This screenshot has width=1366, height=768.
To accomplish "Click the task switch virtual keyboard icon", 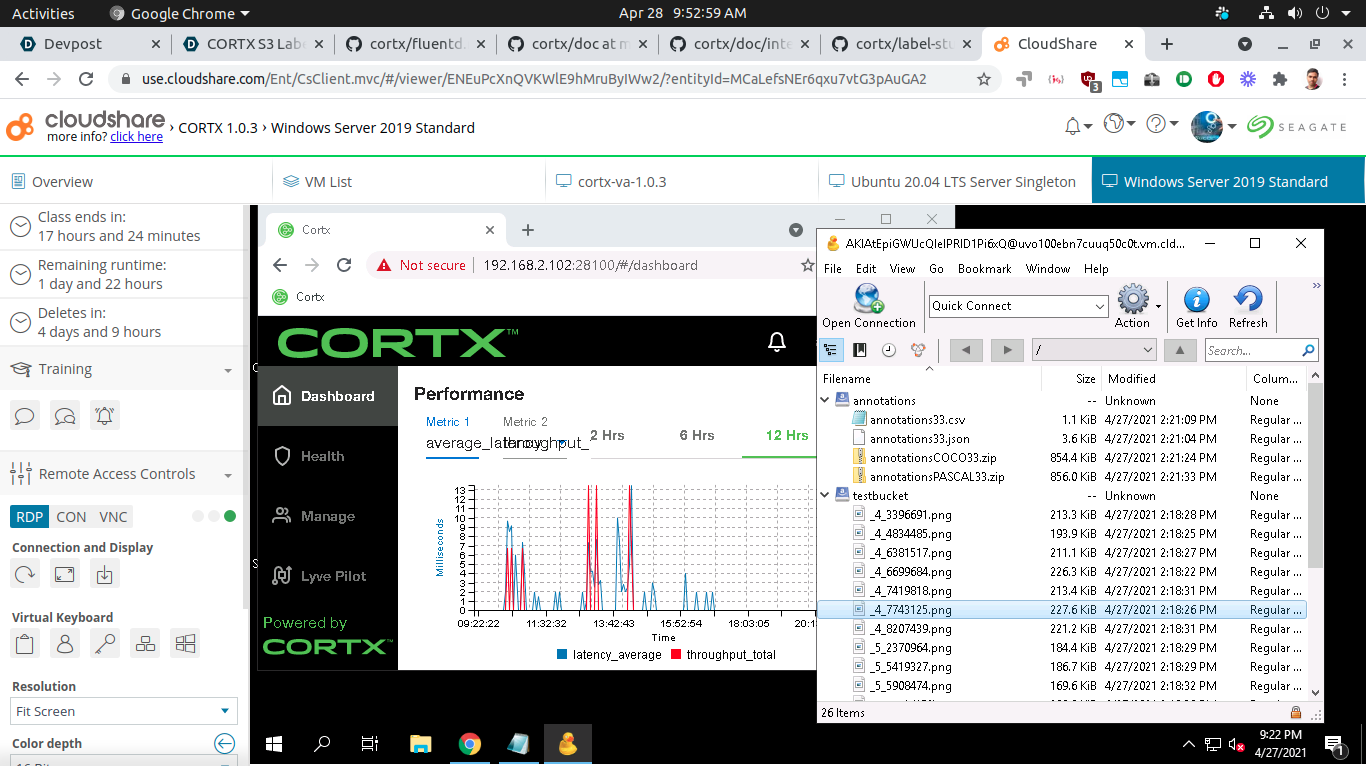I will (x=145, y=643).
